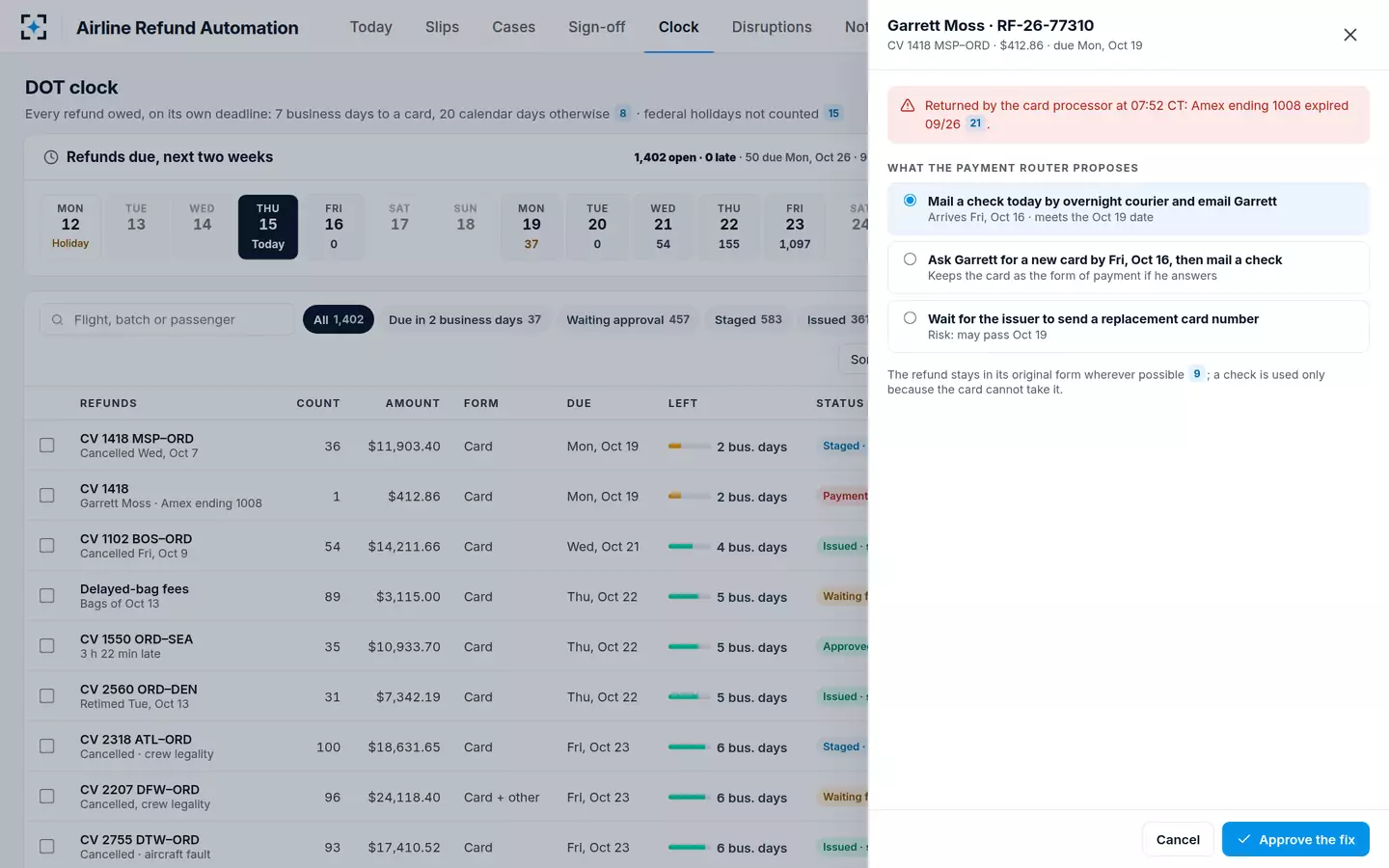The height and width of the screenshot is (868, 1389).
Task: Select Thu 15 Today in calendar
Action: [x=268, y=227]
